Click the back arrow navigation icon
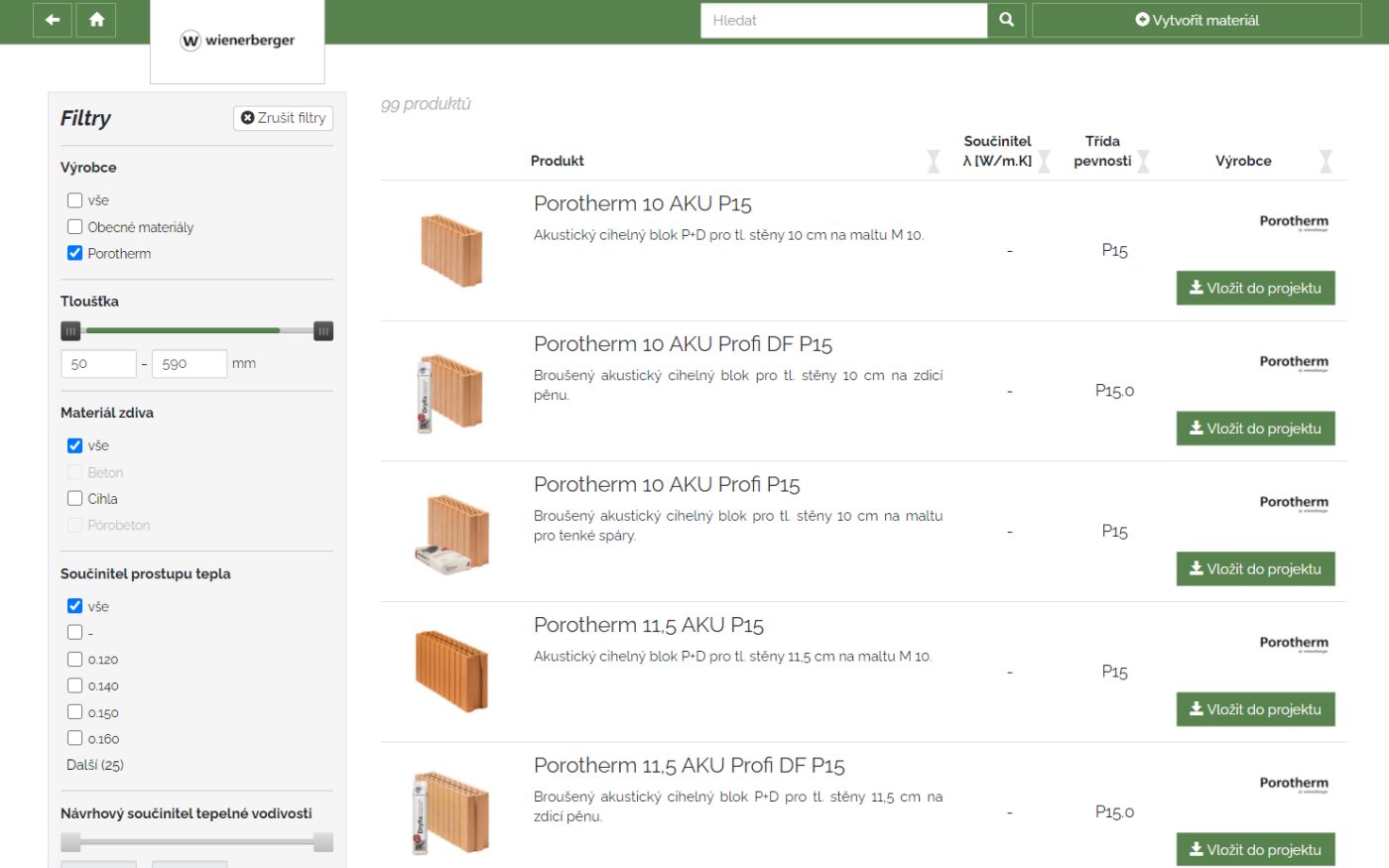 click(x=51, y=19)
